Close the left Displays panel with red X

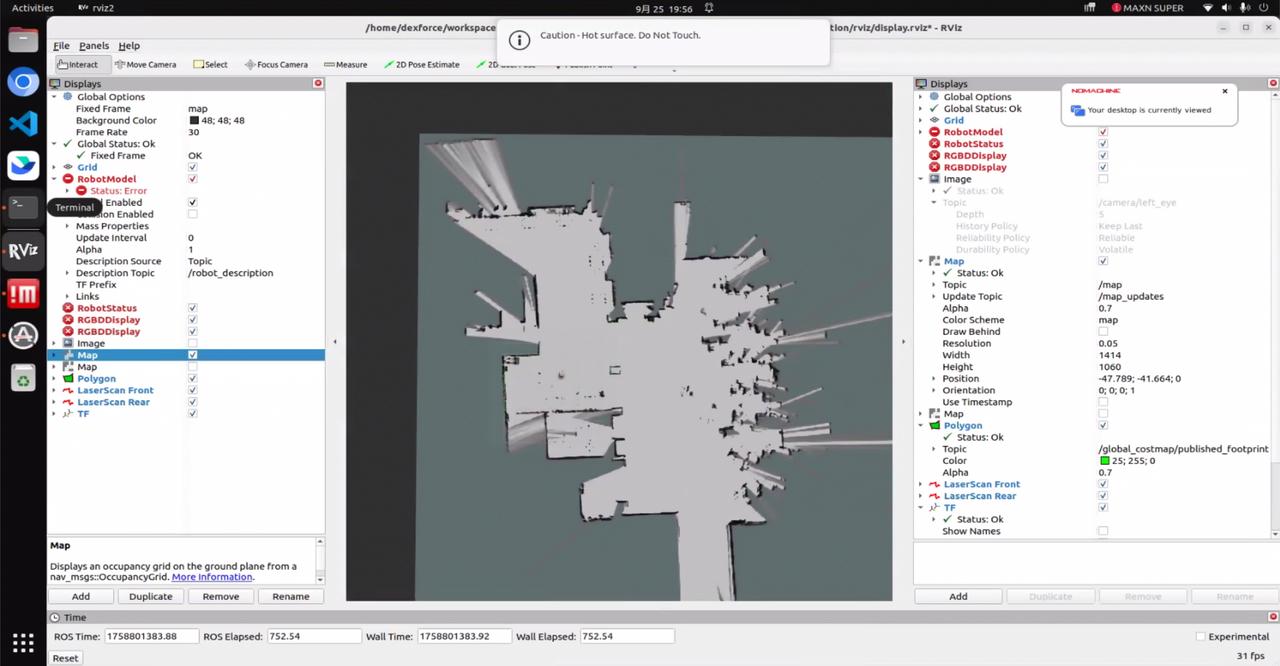(x=318, y=84)
